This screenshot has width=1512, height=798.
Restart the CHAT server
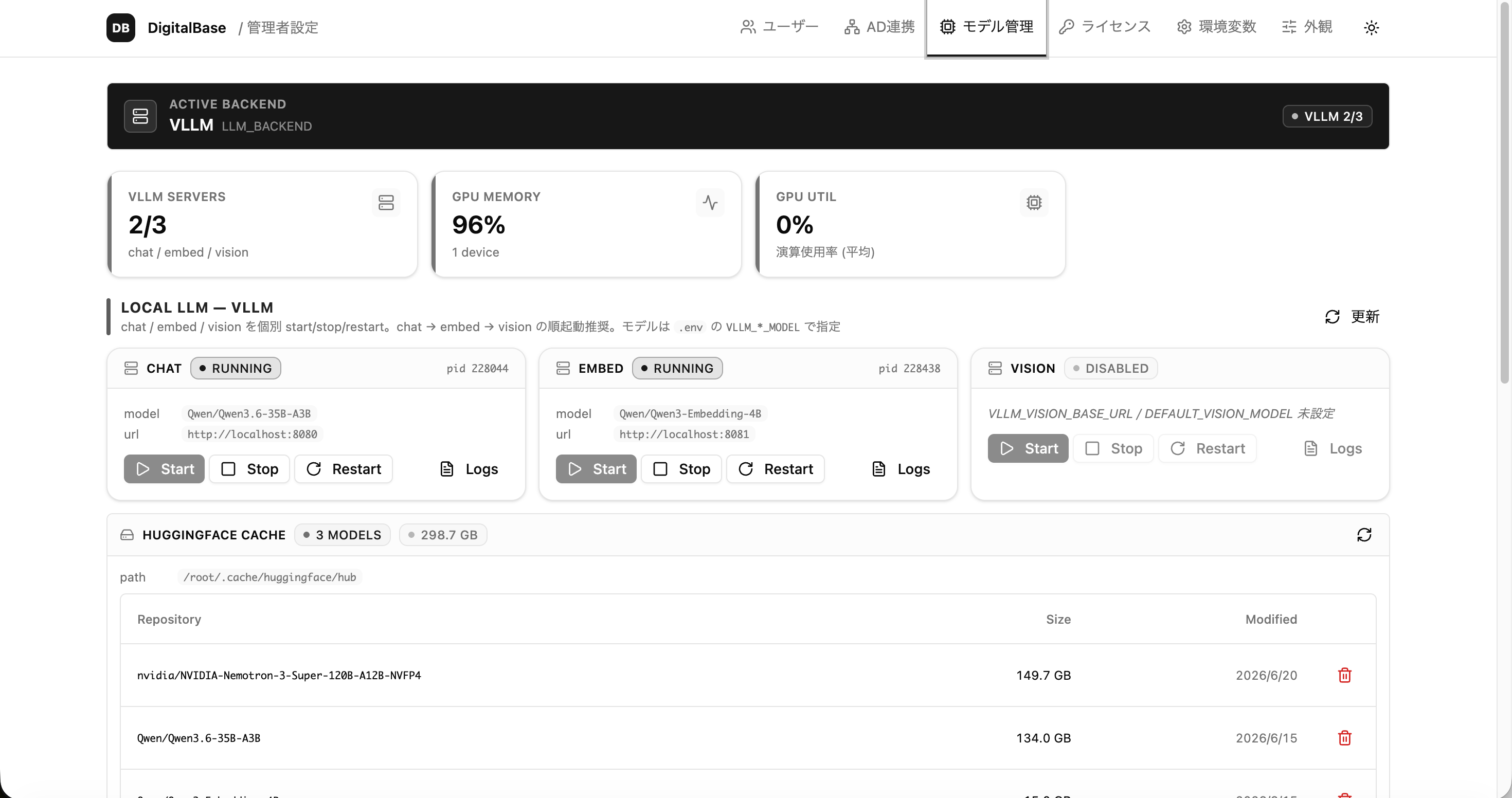pos(344,469)
